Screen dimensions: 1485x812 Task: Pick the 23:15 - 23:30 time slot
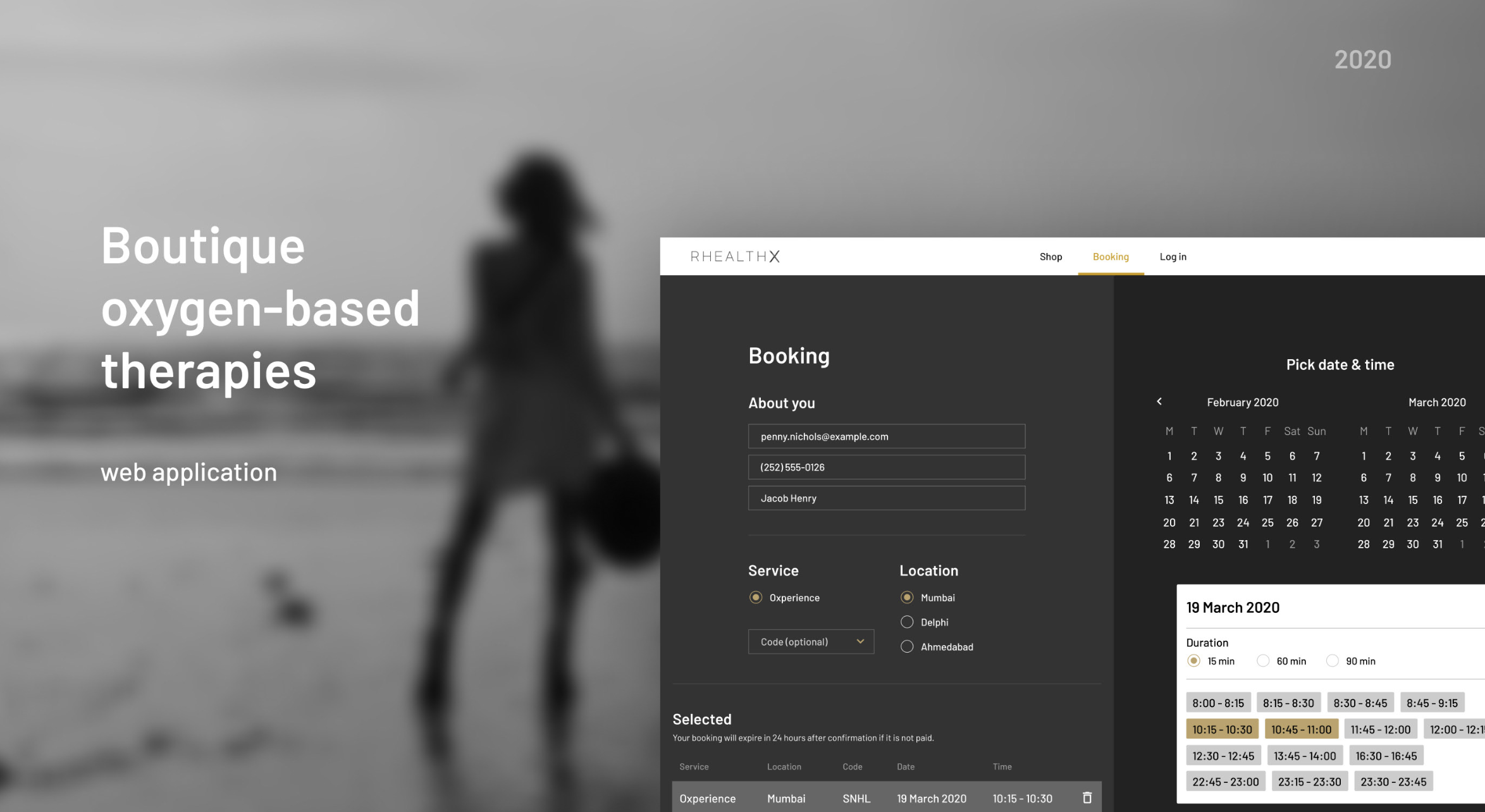(1310, 782)
